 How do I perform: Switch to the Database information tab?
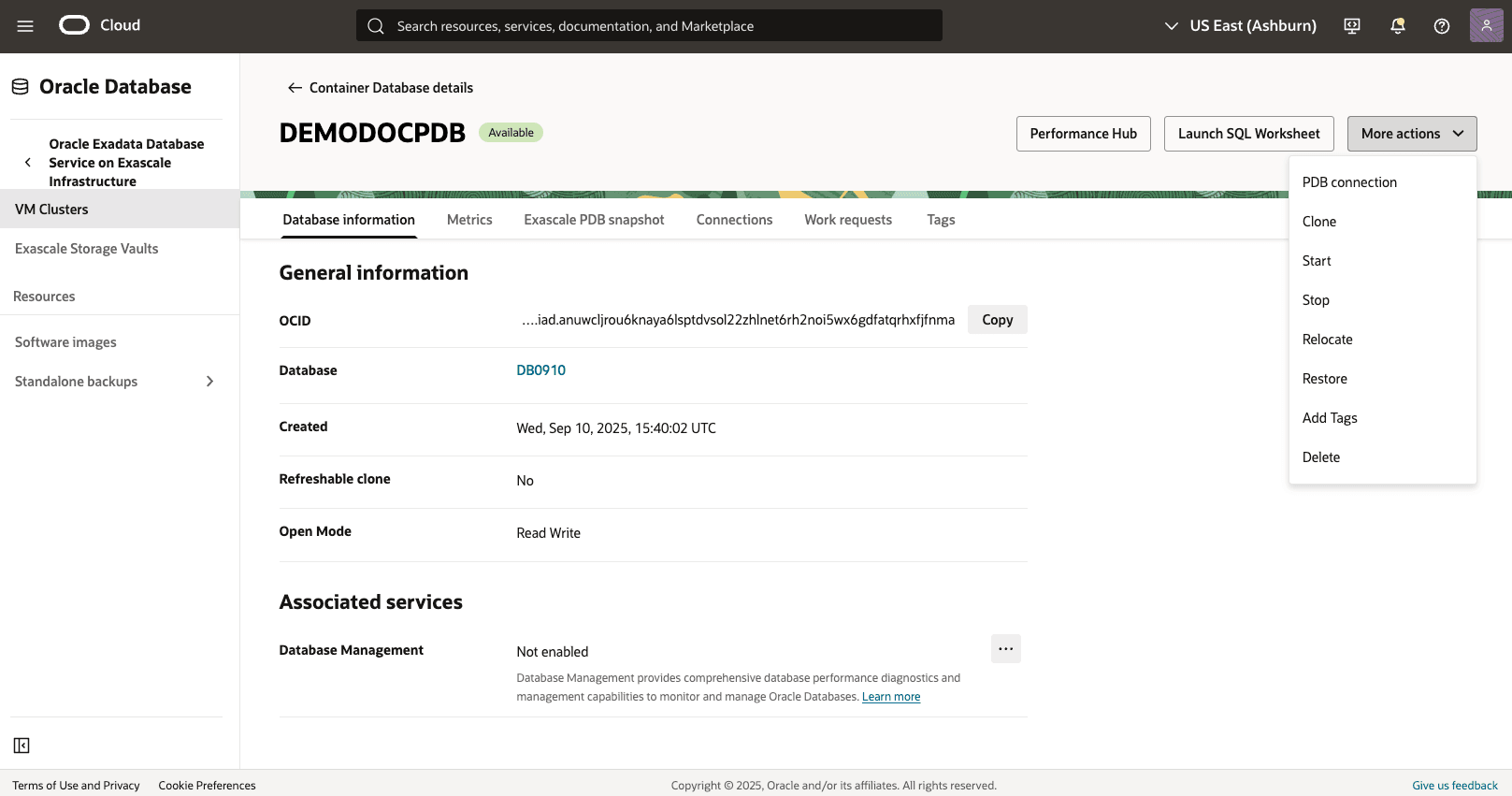pos(349,220)
